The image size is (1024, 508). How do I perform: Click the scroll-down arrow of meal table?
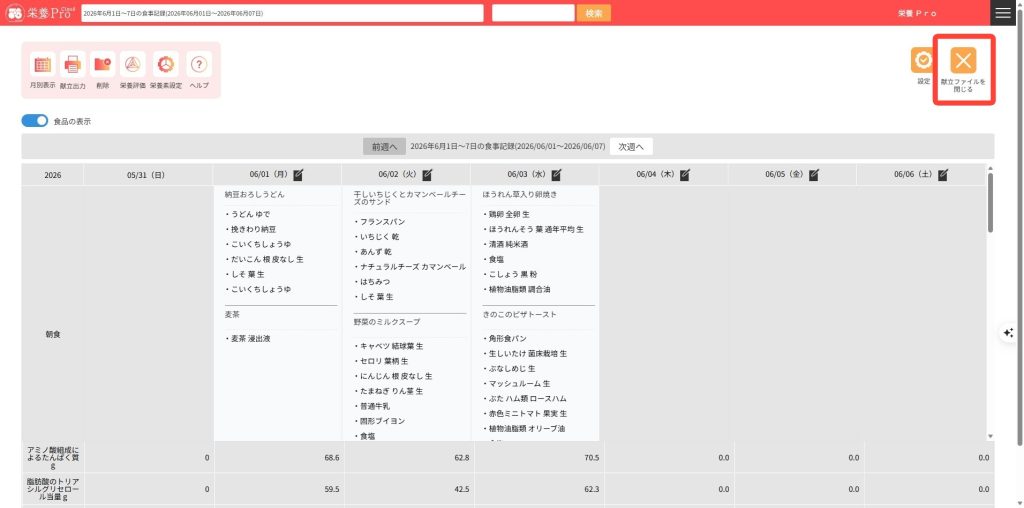tap(990, 436)
